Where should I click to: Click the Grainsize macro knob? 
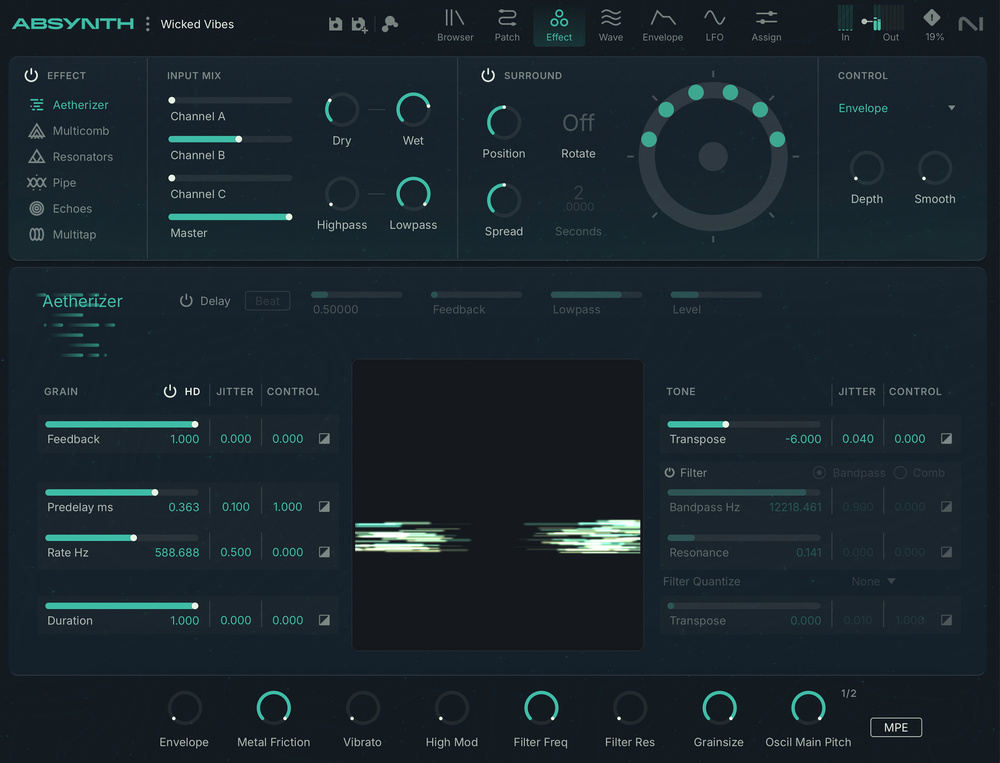click(719, 708)
